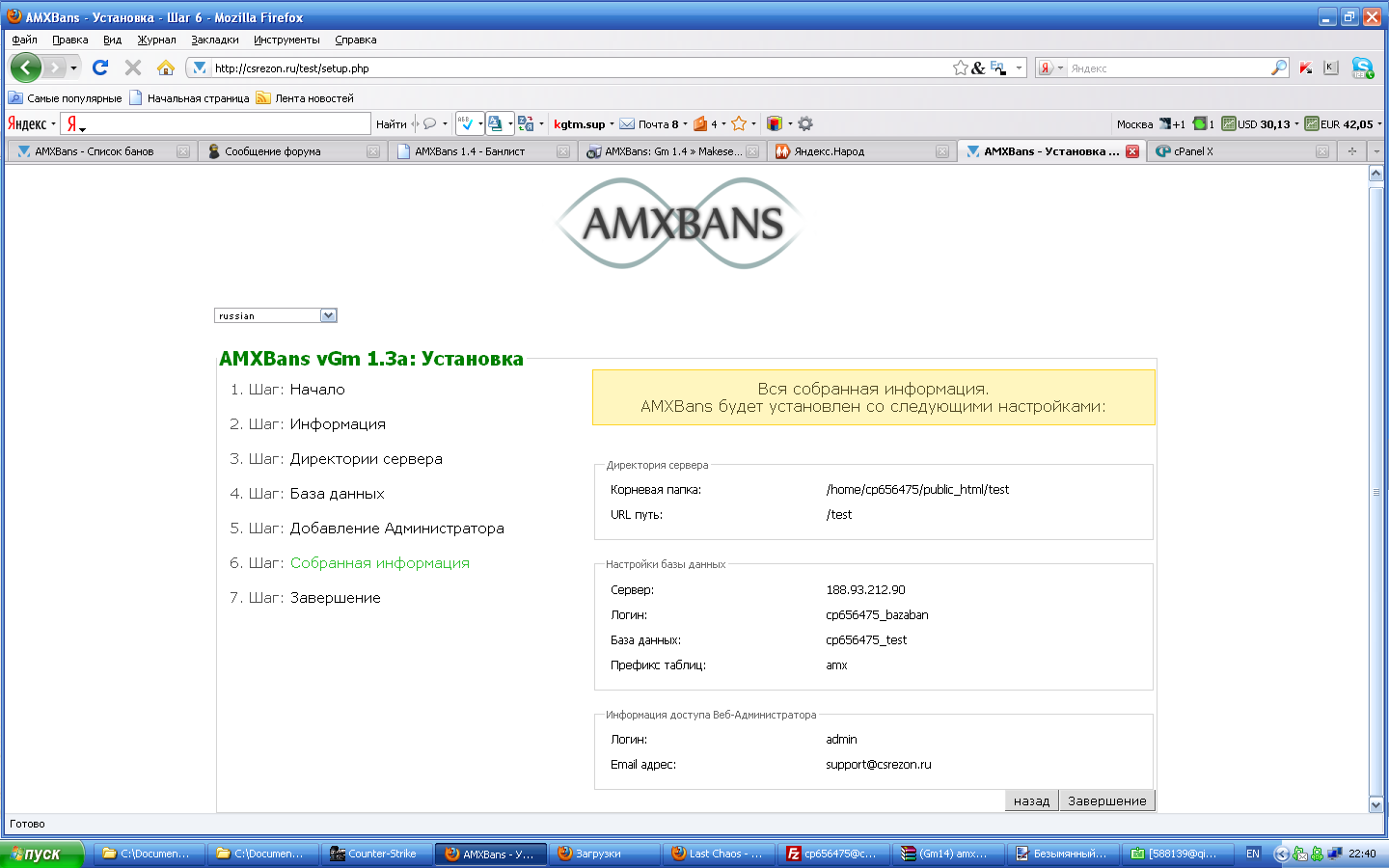Open the Инструменты menu

pos(286,40)
